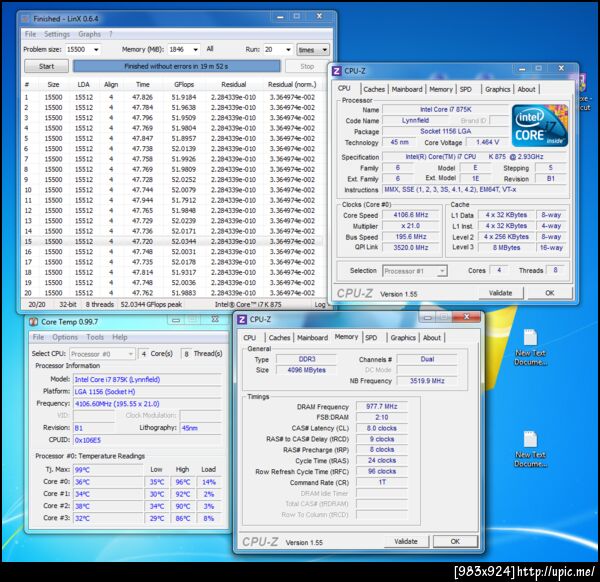Switch to Mainboard tab in lower CPU-Z window
600x582 pixels.
pos(312,337)
